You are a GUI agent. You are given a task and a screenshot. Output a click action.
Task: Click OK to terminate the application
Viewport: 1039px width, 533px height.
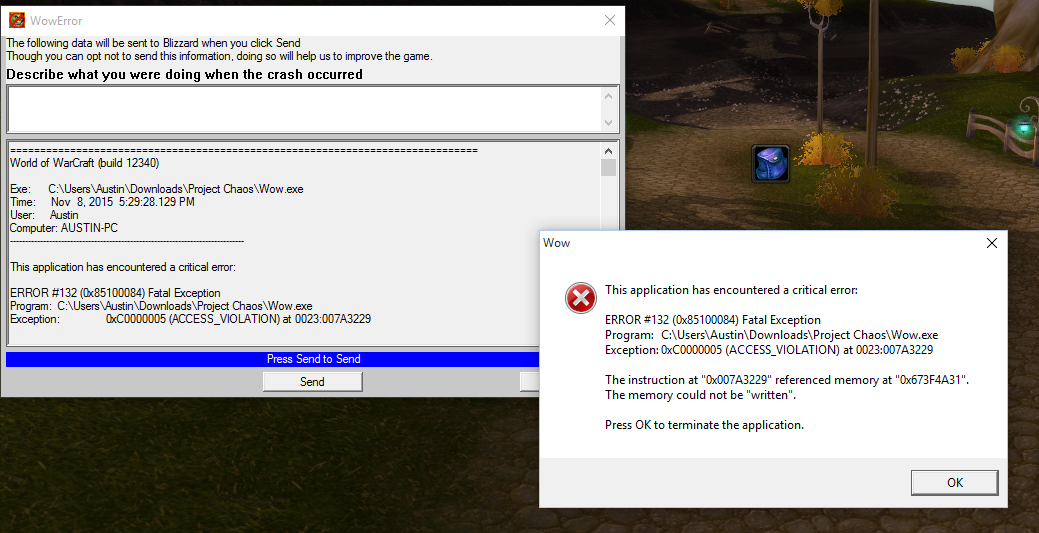(954, 483)
